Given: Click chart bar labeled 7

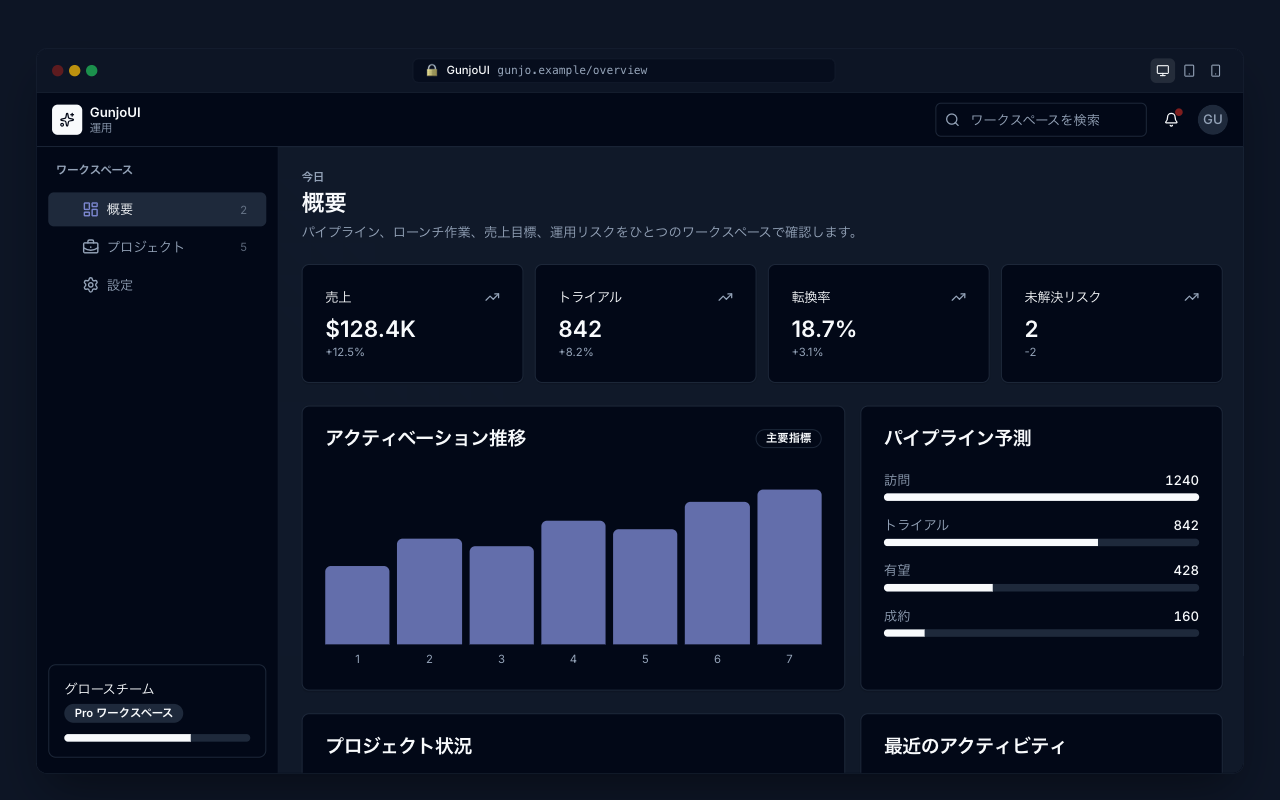Looking at the screenshot, I should [789, 567].
